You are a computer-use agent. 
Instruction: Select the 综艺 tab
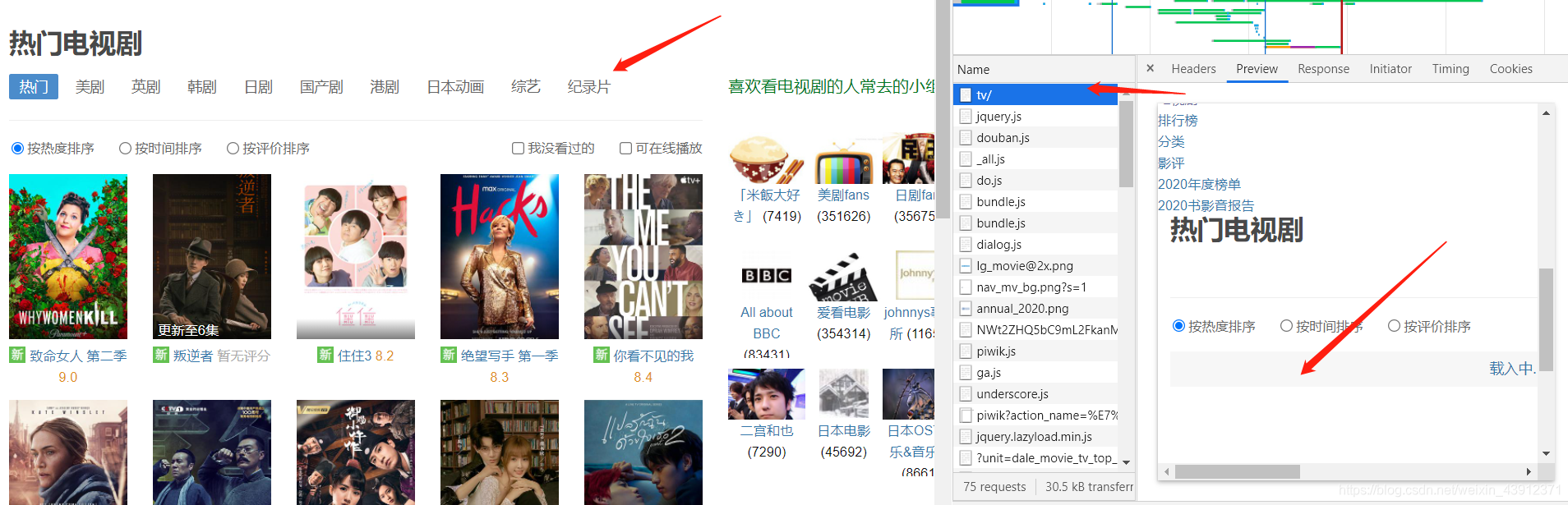click(x=526, y=86)
